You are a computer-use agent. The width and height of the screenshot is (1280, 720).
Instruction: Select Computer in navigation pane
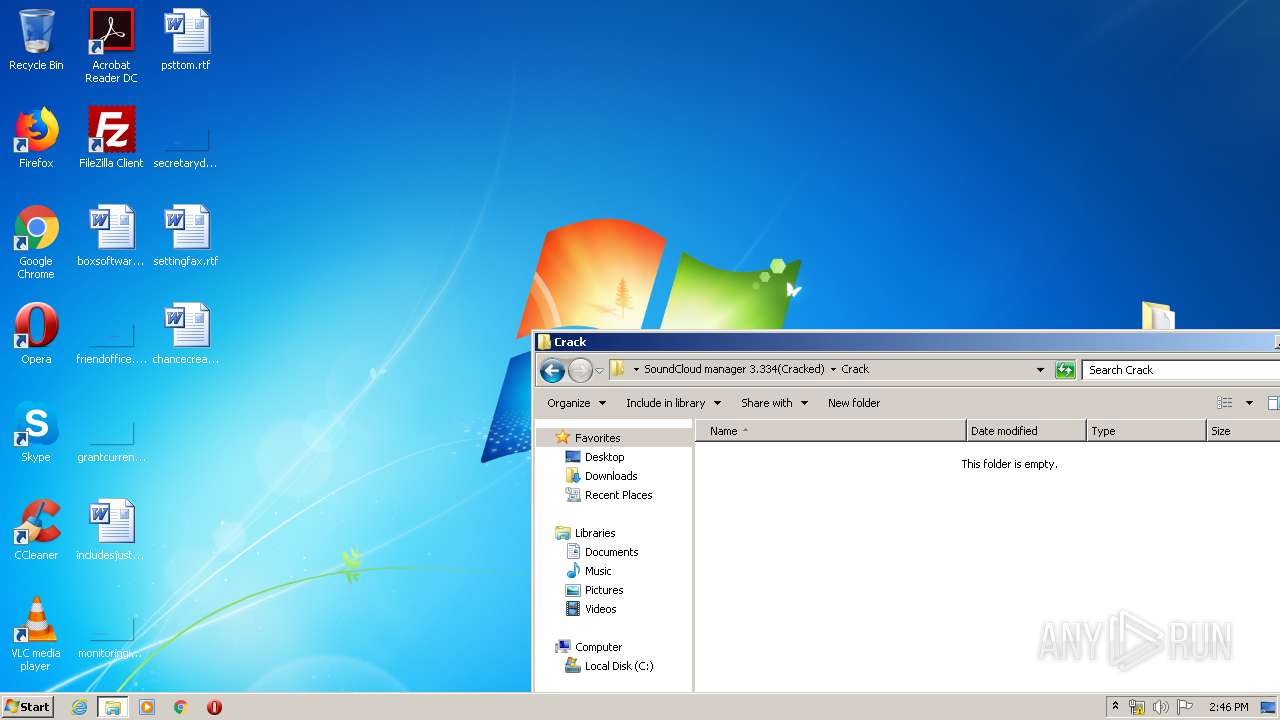click(x=598, y=647)
